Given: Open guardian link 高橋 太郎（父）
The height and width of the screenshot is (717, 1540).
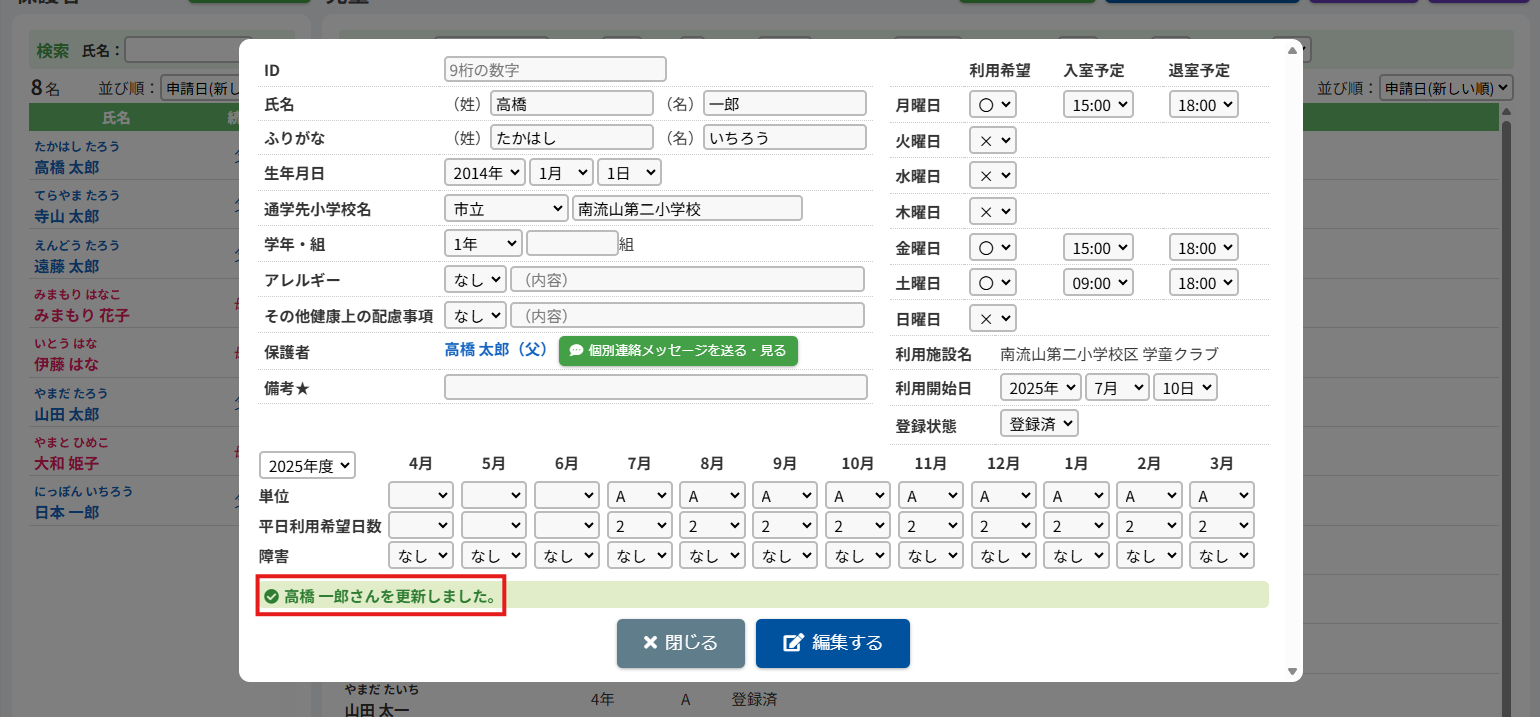Looking at the screenshot, I should click(x=496, y=350).
